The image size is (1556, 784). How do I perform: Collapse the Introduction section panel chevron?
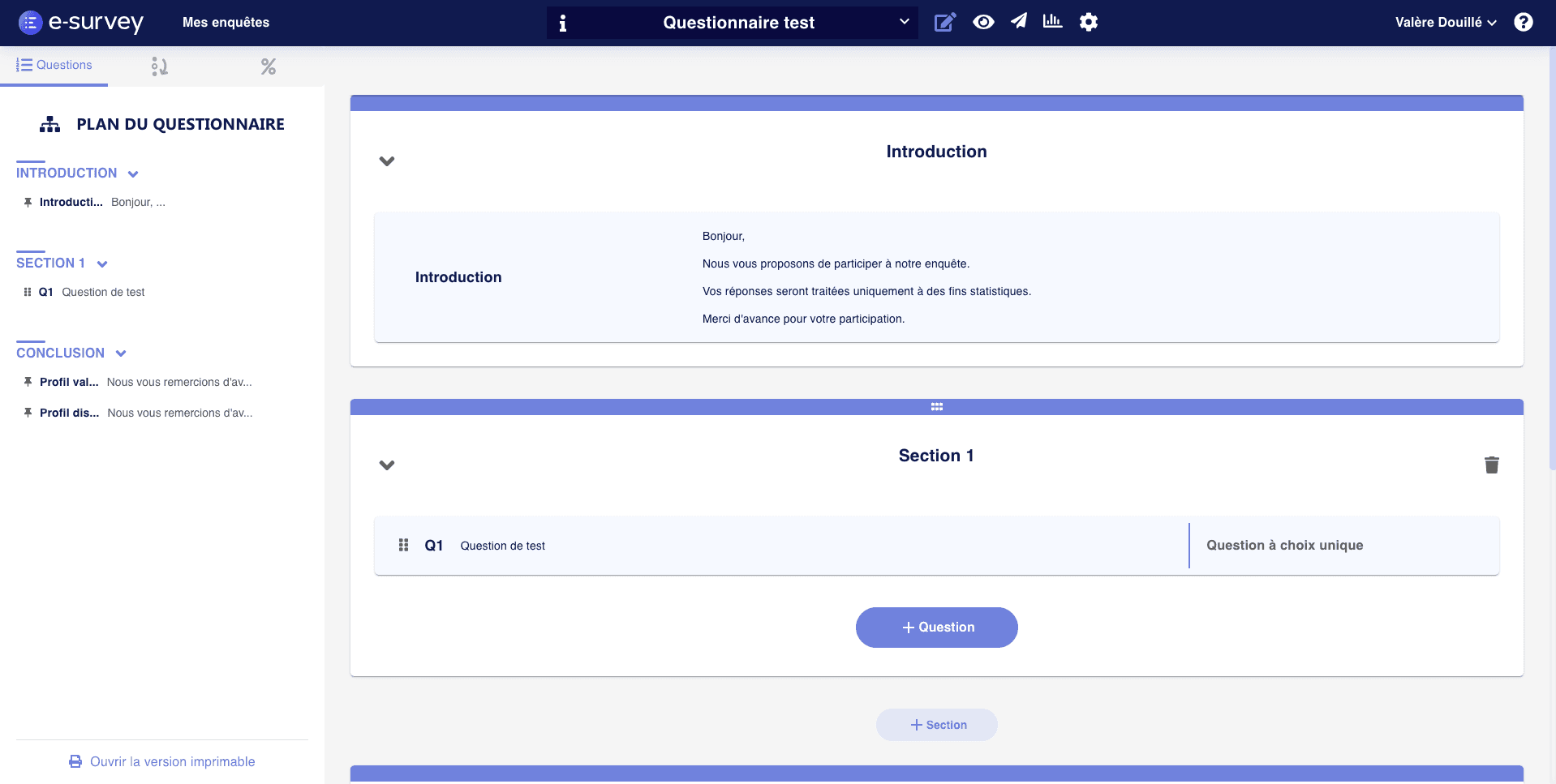click(387, 161)
